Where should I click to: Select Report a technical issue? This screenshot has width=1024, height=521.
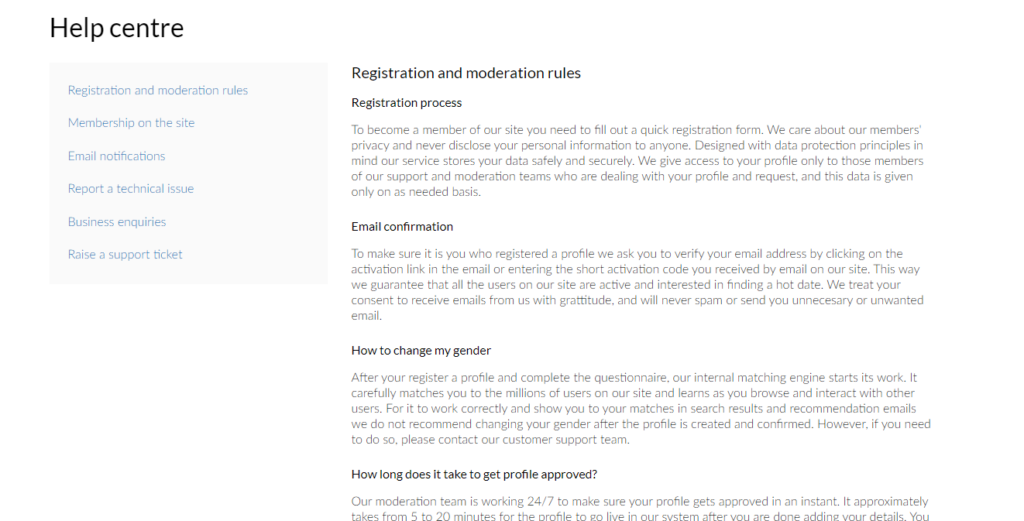(130, 188)
